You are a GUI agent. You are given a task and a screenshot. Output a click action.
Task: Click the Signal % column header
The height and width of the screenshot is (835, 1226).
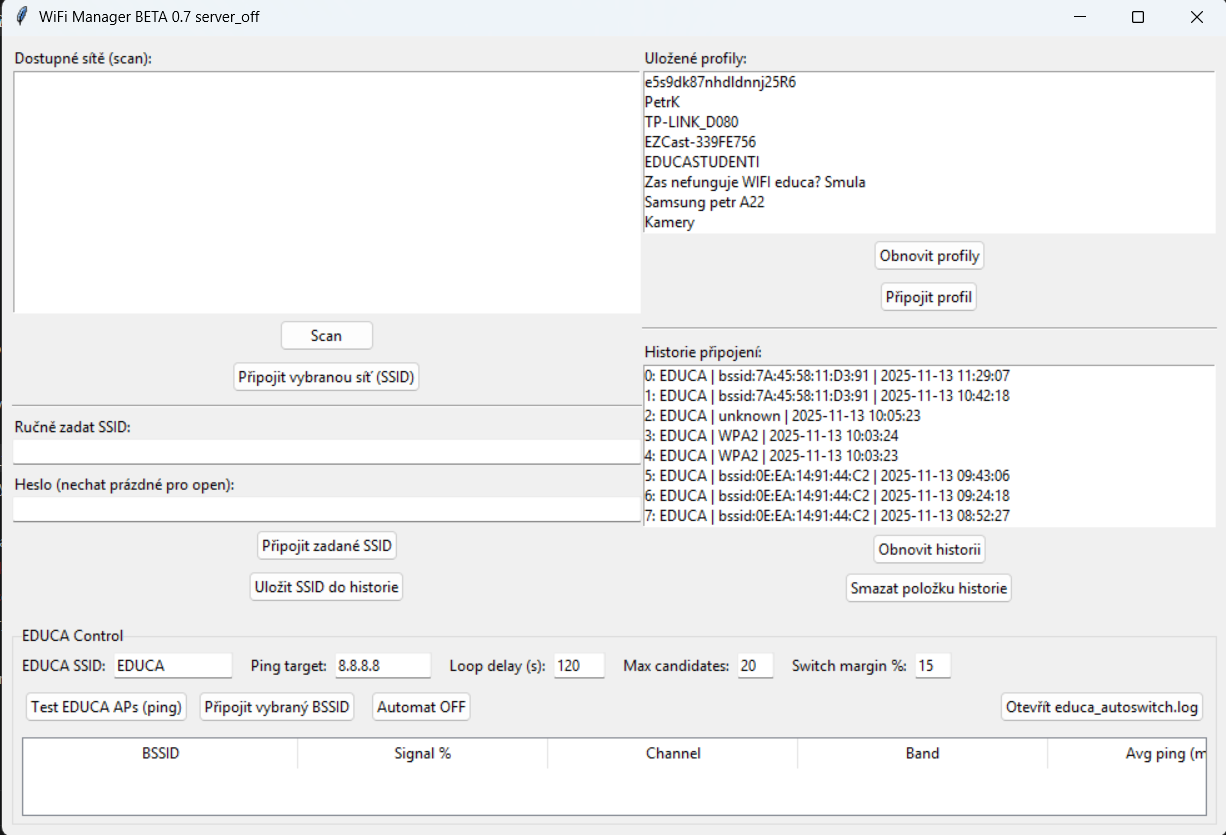pos(422,753)
